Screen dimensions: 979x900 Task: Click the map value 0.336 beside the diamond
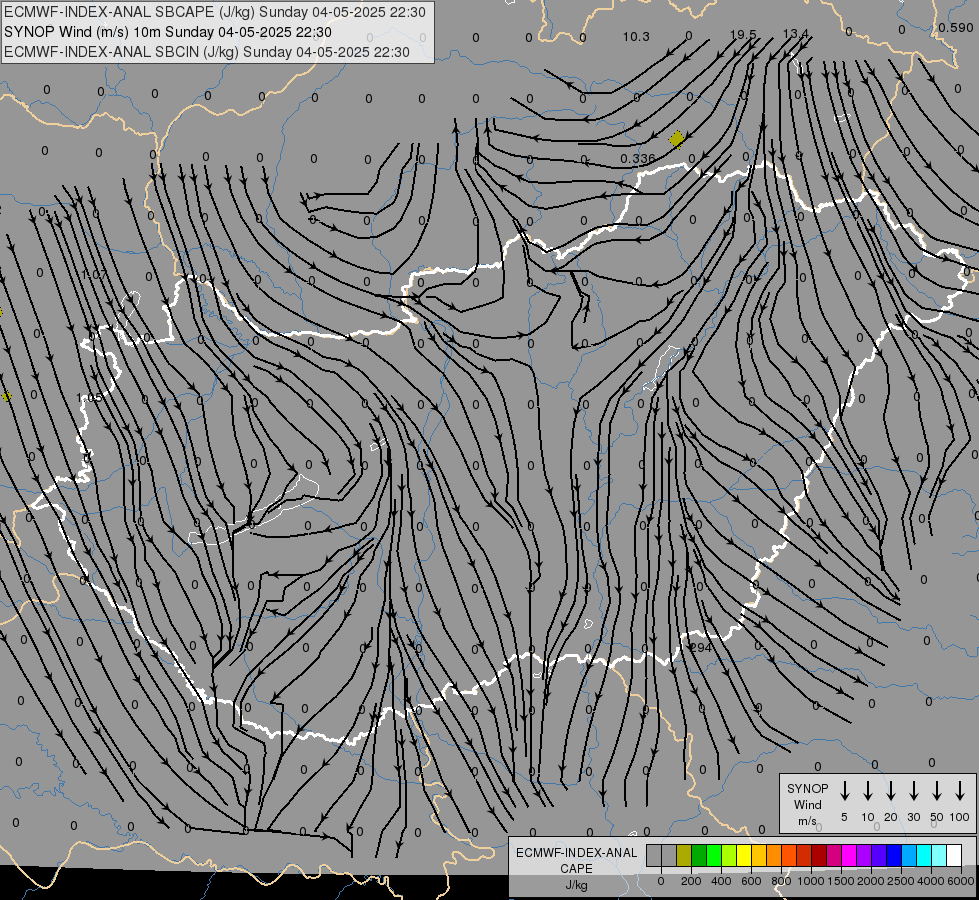(638, 159)
